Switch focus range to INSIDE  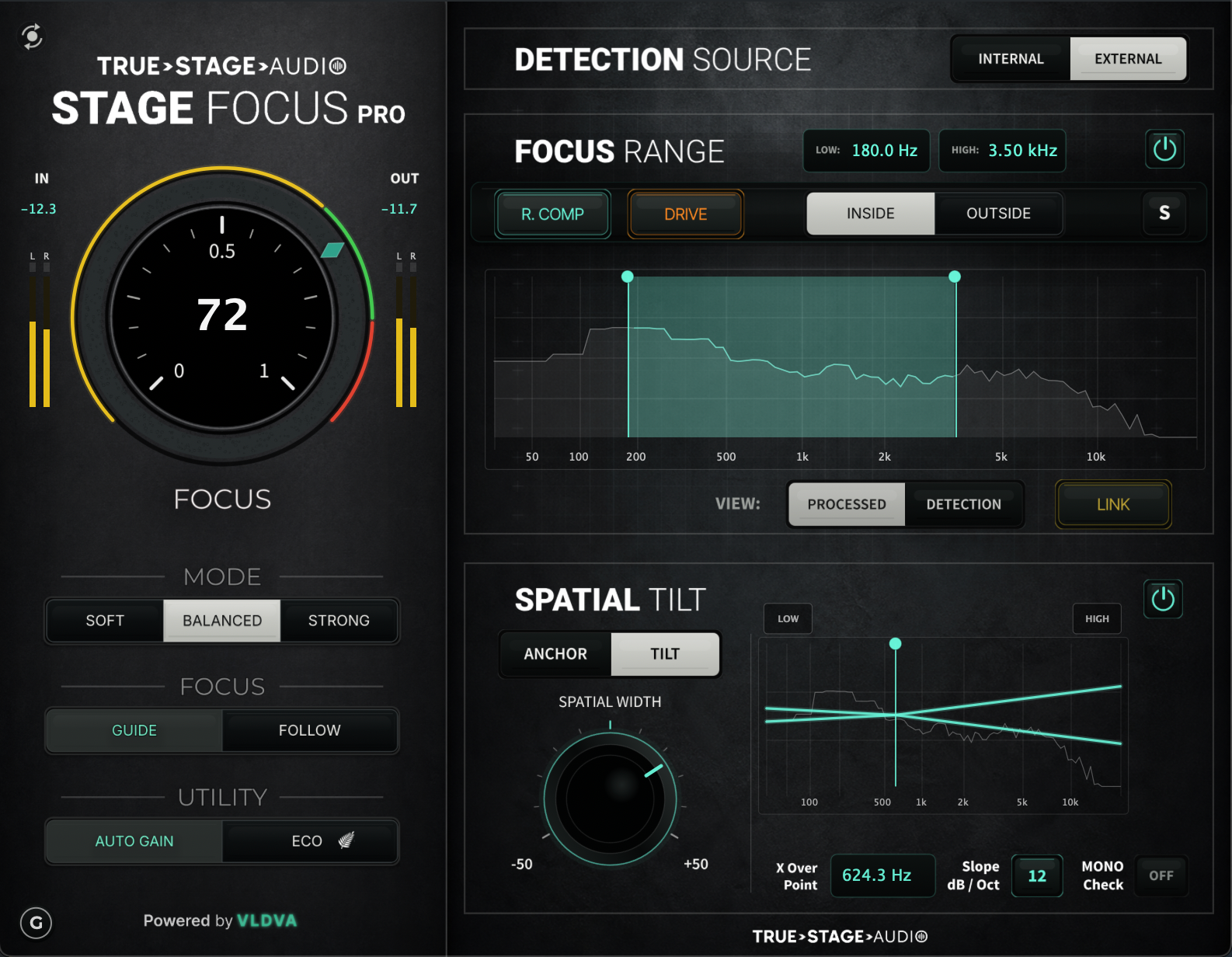[x=870, y=214]
